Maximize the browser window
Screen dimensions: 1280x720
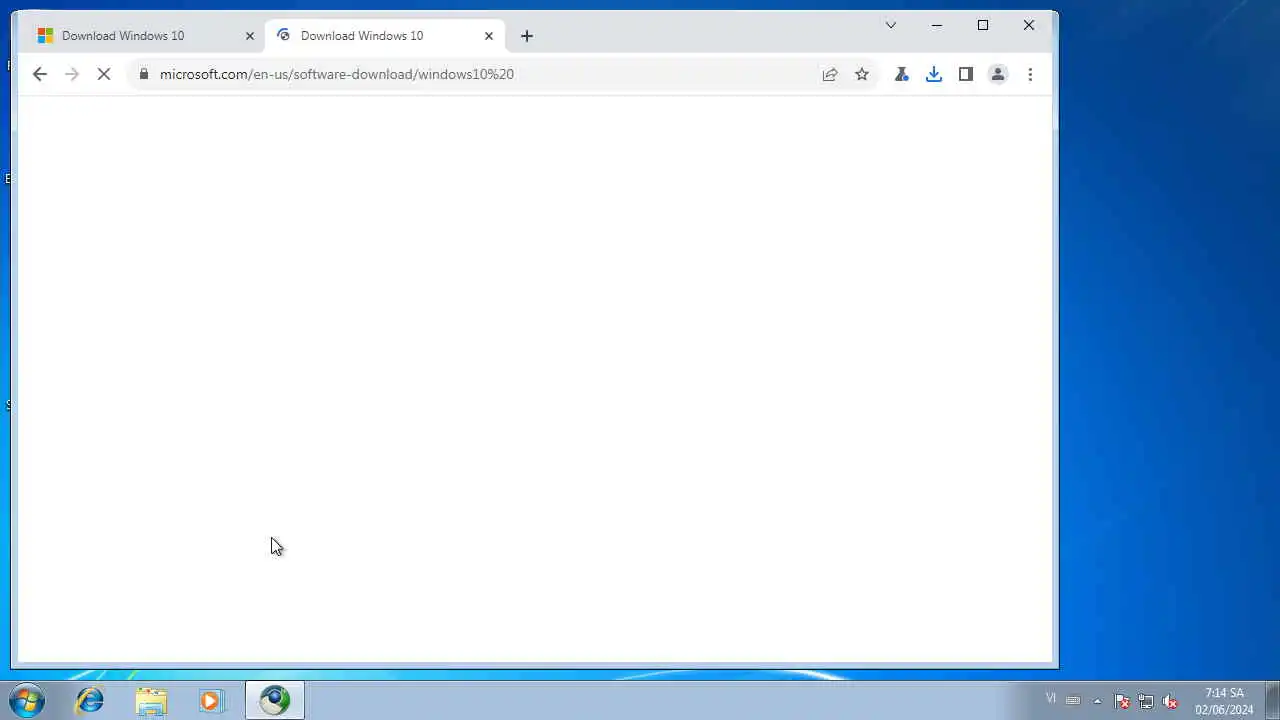pos(983,26)
